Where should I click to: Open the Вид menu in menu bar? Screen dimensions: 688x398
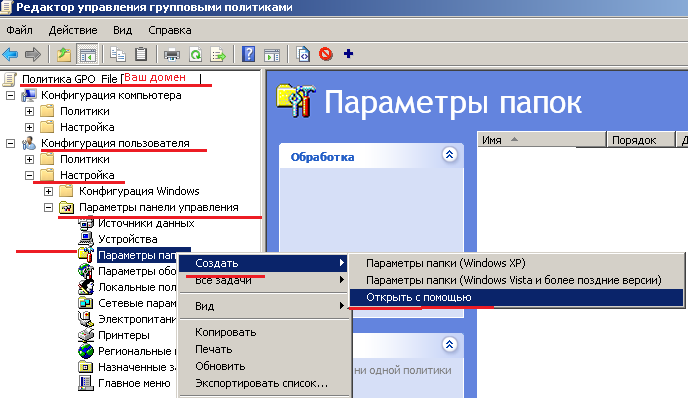click(122, 30)
